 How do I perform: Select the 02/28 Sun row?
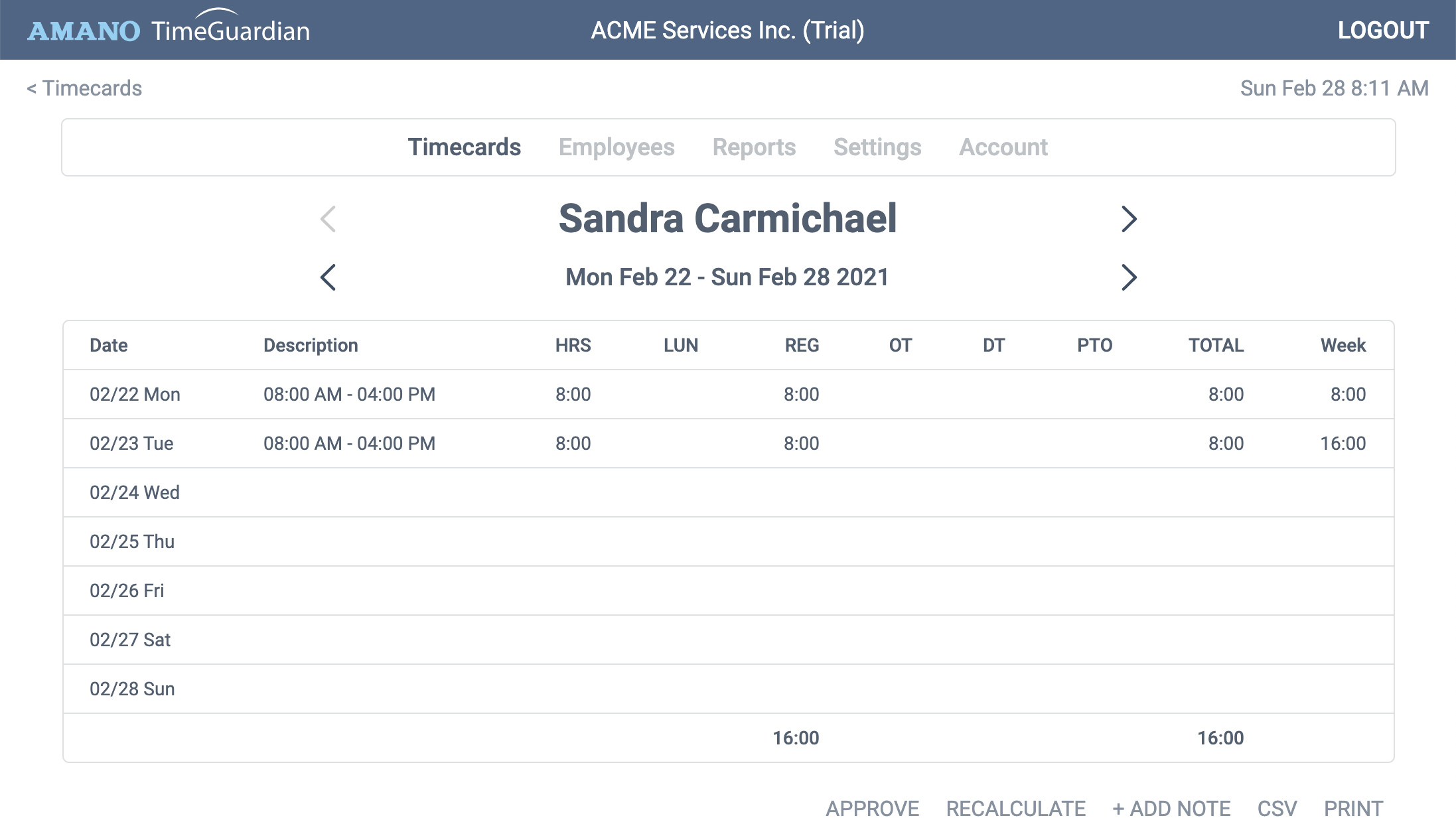point(729,689)
